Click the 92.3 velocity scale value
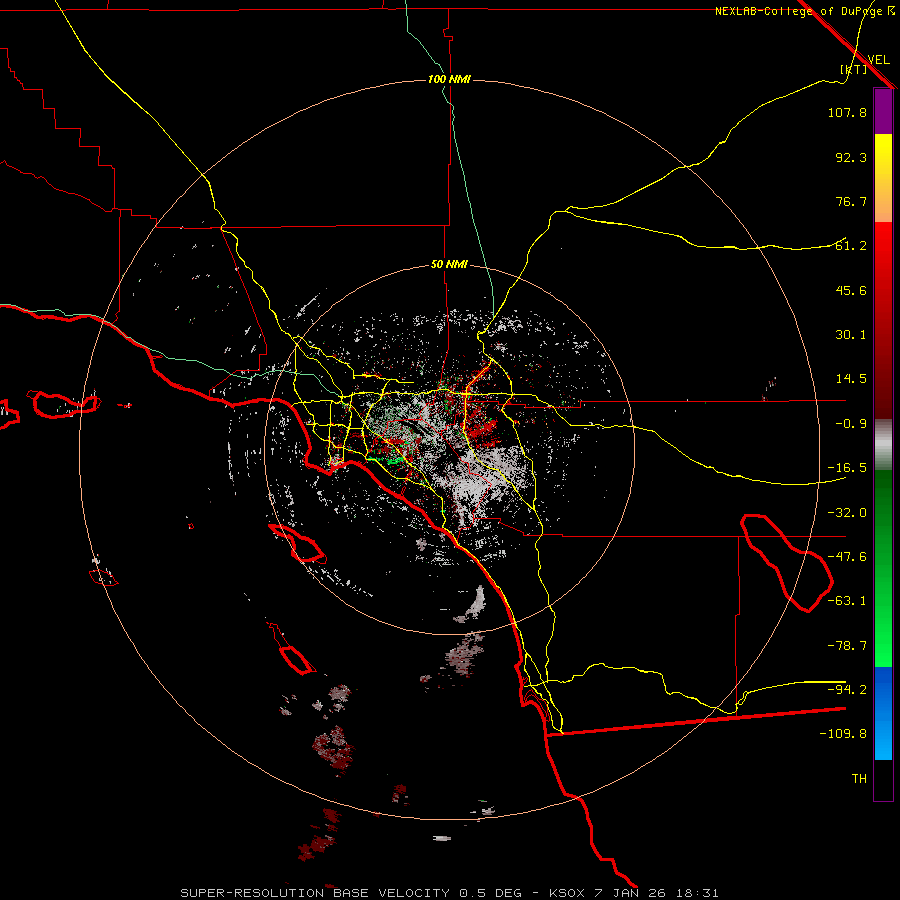Viewport: 900px width, 900px height. (851, 157)
